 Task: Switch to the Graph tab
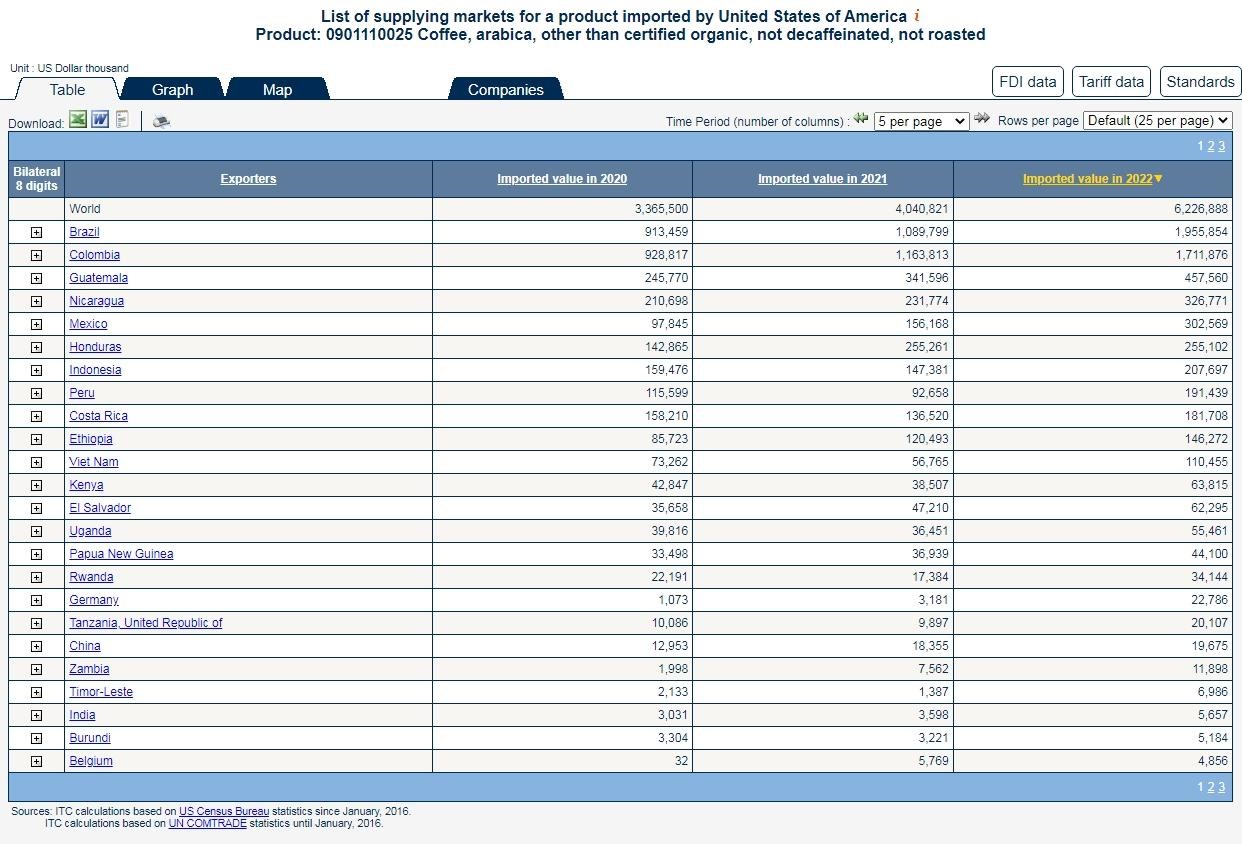pyautogui.click(x=172, y=89)
